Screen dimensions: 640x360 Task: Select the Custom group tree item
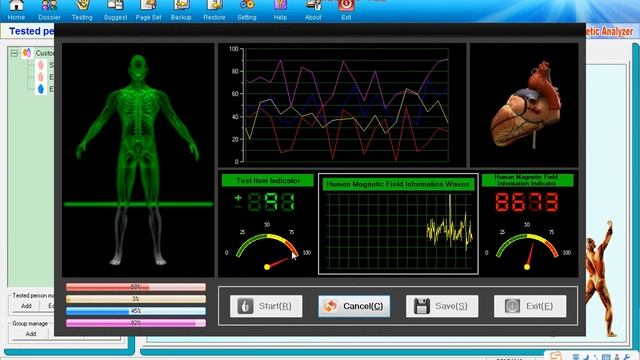tap(39, 53)
